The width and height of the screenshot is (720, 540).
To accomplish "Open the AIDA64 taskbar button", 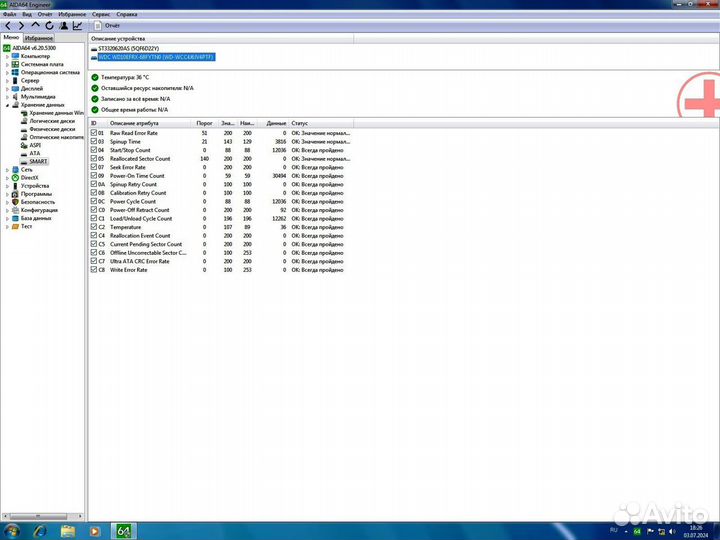I will click(x=124, y=531).
